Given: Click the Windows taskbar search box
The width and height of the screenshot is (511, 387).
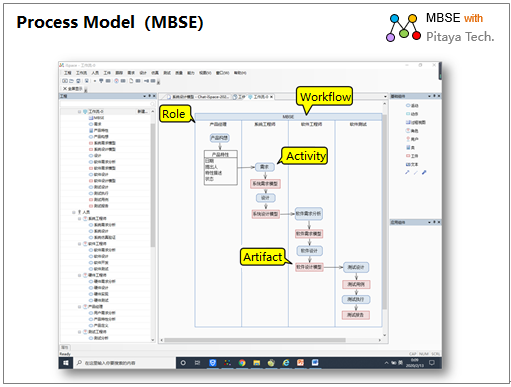Looking at the screenshot, I should tap(124, 363).
